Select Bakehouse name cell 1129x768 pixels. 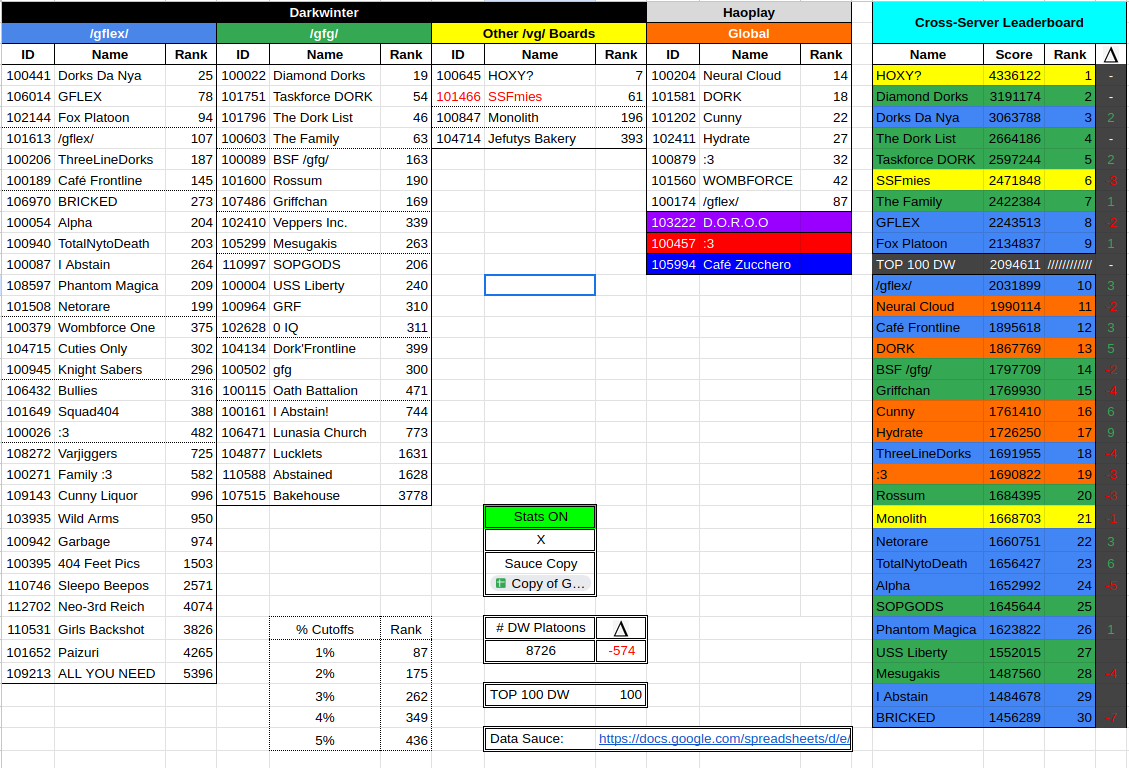[x=325, y=495]
